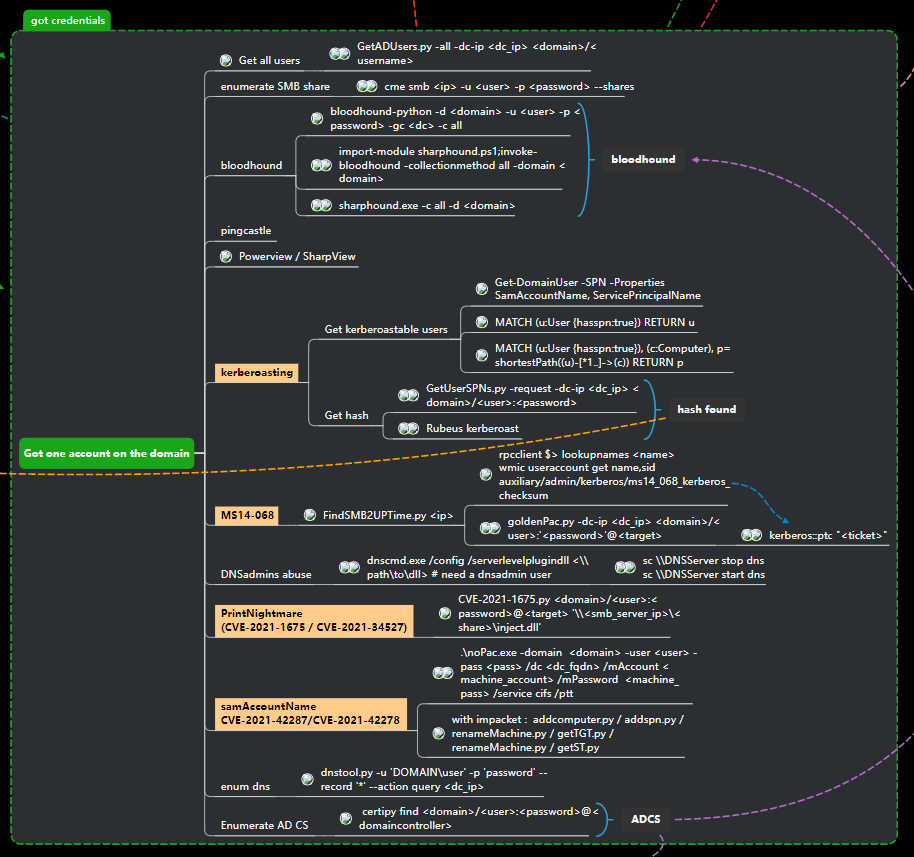Click the 'Rubeus kerberoast' text
914x857 pixels.
point(472,428)
